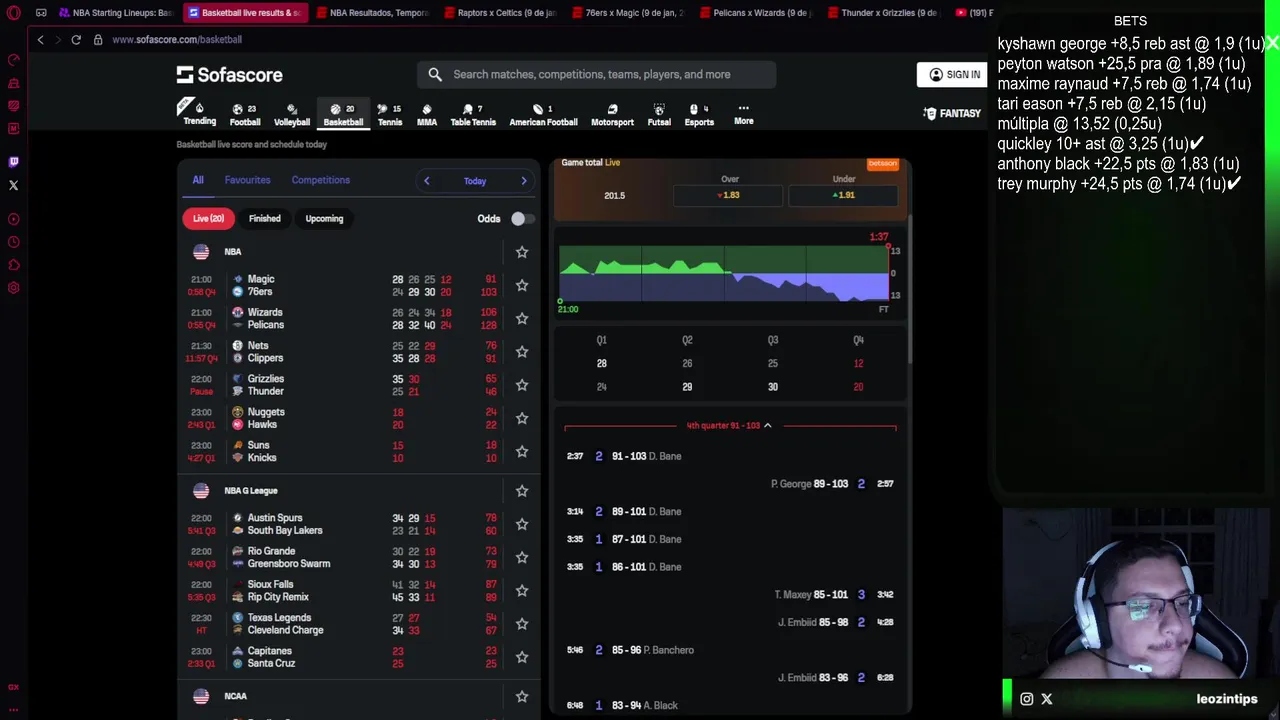This screenshot has width=1280, height=720.
Task: Open American Football category
Action: click(x=543, y=114)
